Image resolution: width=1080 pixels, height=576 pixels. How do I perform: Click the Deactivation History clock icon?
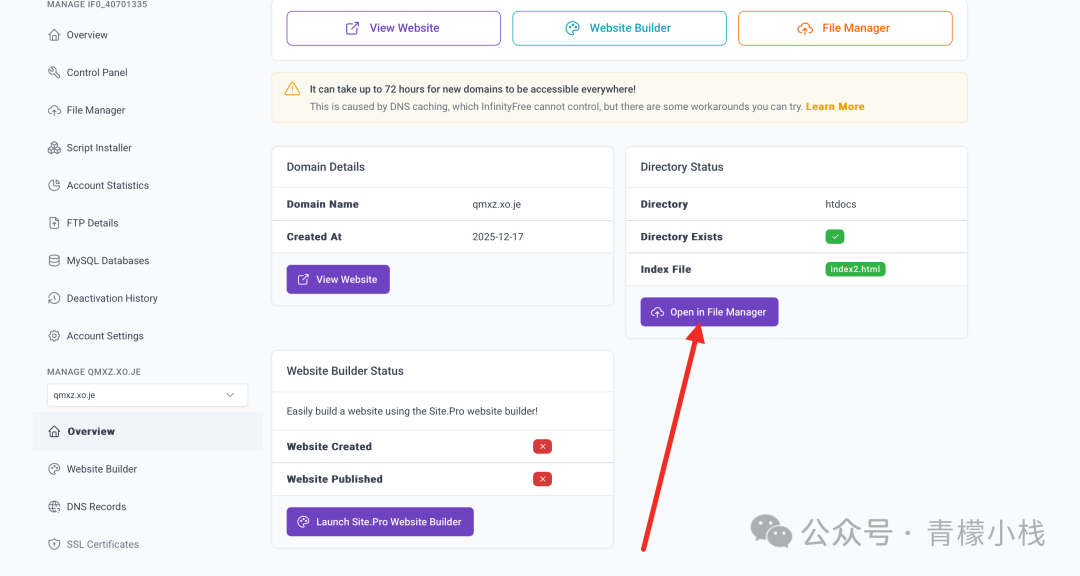click(x=54, y=299)
